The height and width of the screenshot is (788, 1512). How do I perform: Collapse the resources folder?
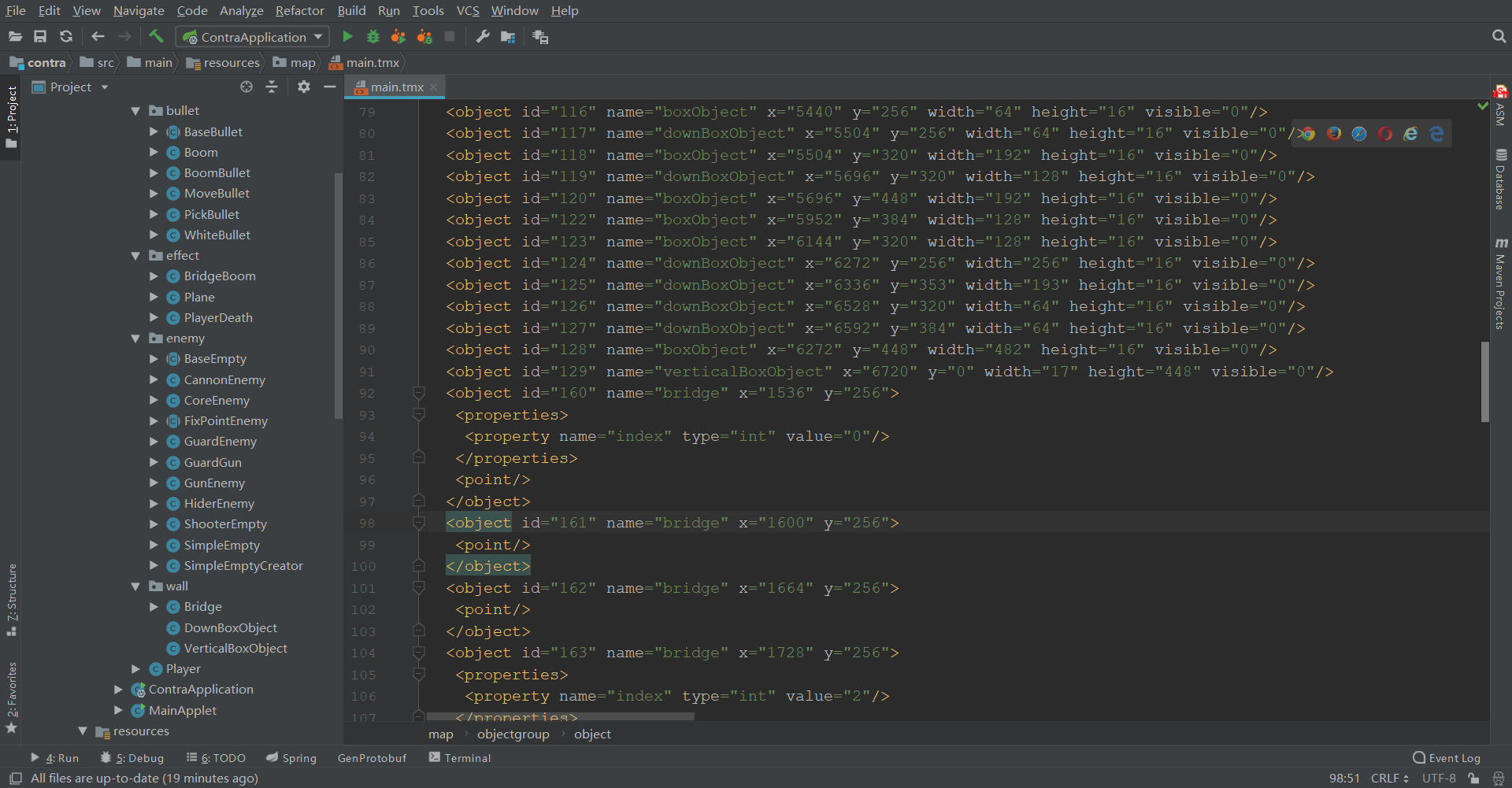point(83,731)
